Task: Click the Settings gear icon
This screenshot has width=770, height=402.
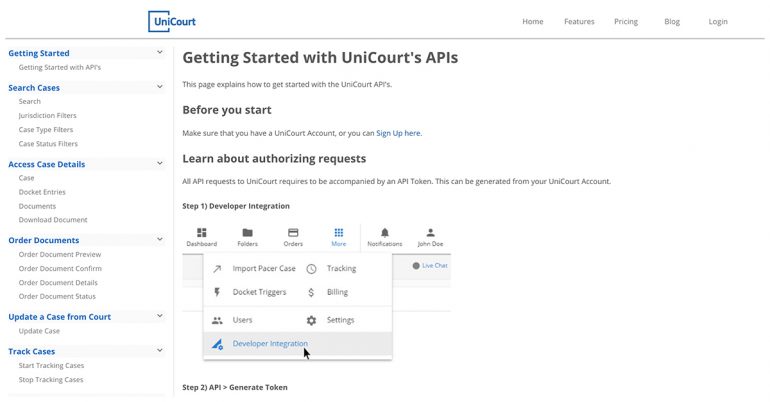Action: click(311, 321)
